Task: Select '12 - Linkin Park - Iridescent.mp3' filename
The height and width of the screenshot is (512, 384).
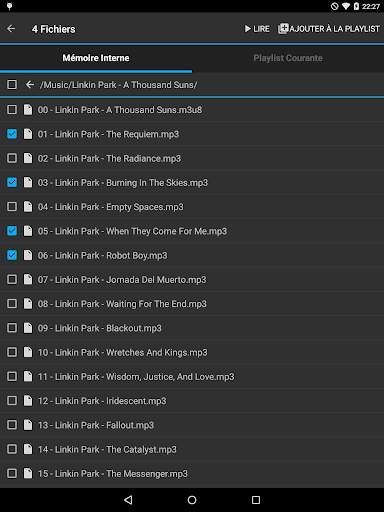Action: (x=102, y=401)
